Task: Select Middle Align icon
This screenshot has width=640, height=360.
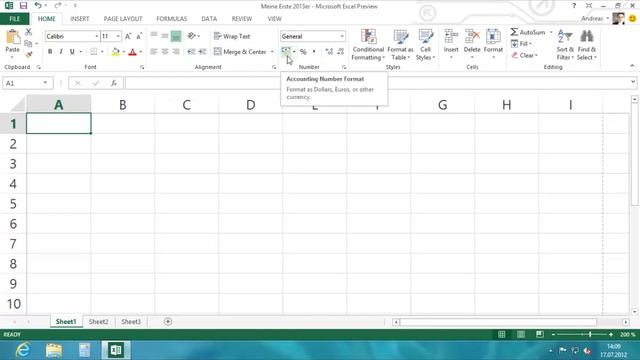Action: [x=164, y=36]
